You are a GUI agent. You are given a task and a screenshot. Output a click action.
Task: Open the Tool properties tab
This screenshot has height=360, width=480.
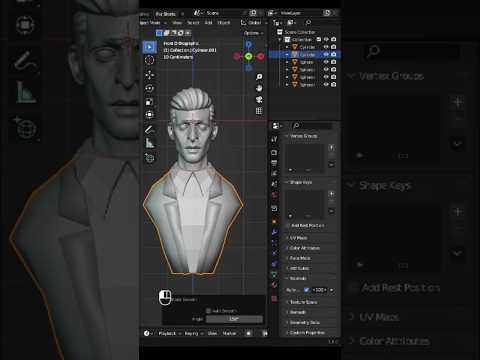(x=274, y=139)
